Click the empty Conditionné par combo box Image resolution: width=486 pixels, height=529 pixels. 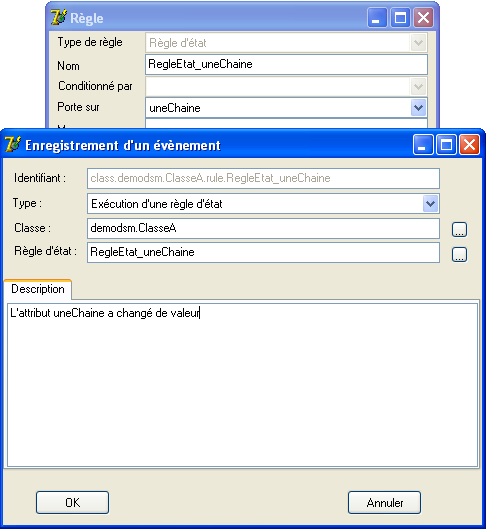(x=286, y=87)
